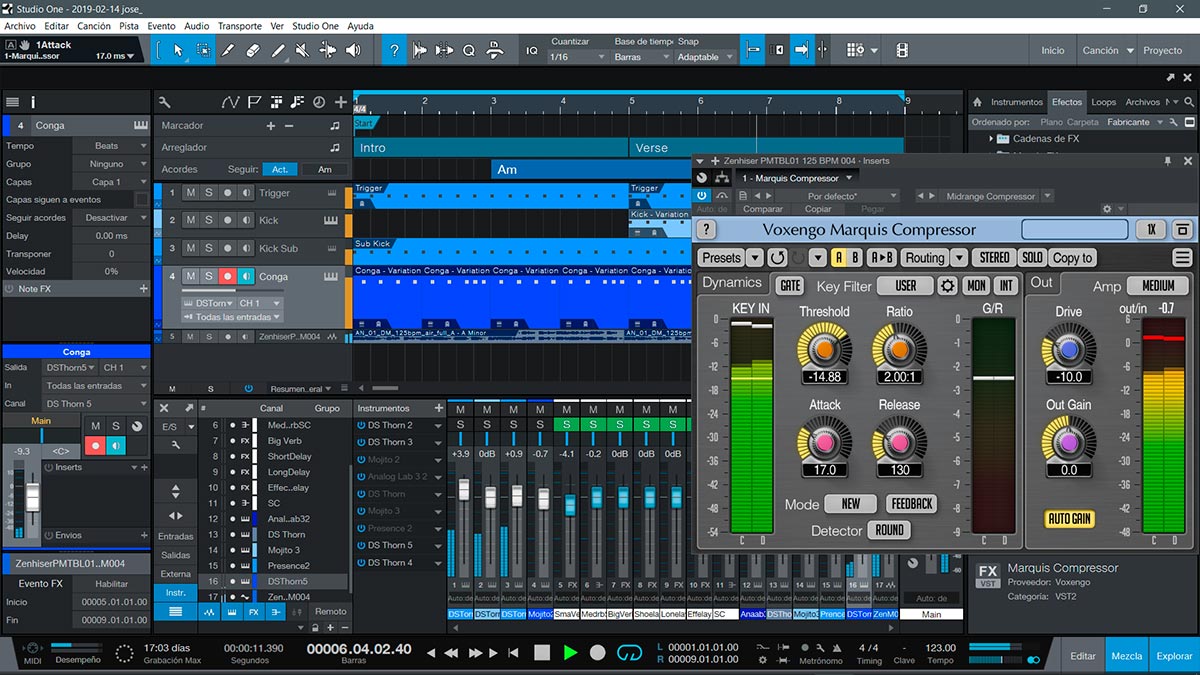
Task: Click the tempo value 123.00
Action: [x=940, y=647]
